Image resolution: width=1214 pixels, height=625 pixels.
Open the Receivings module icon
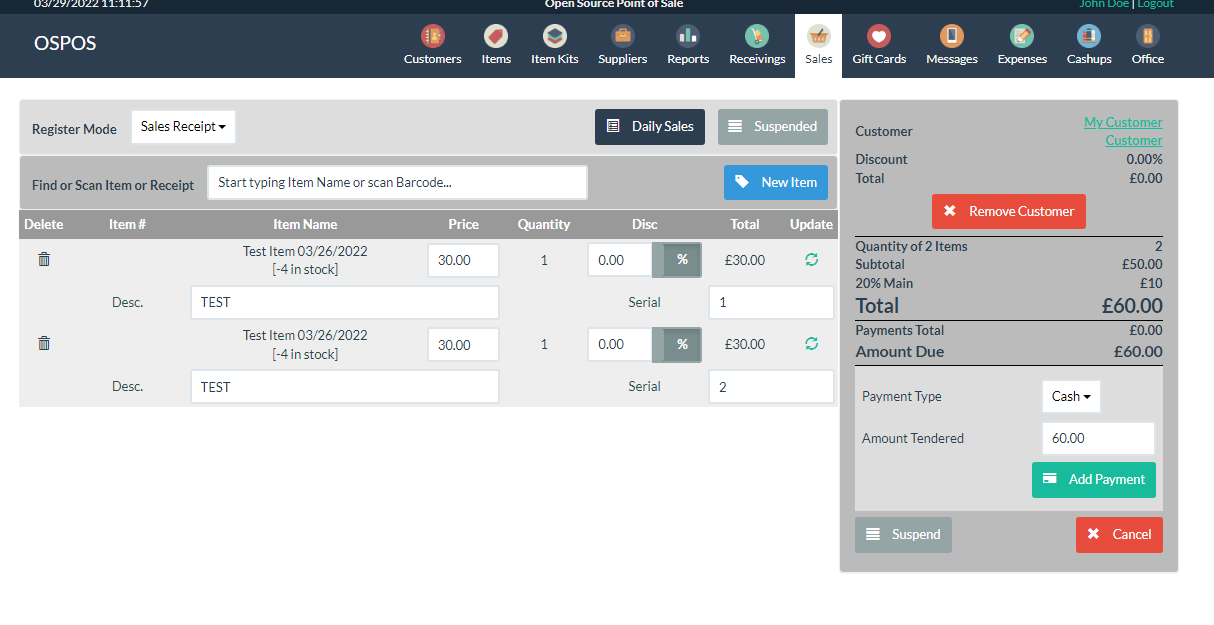(x=757, y=37)
